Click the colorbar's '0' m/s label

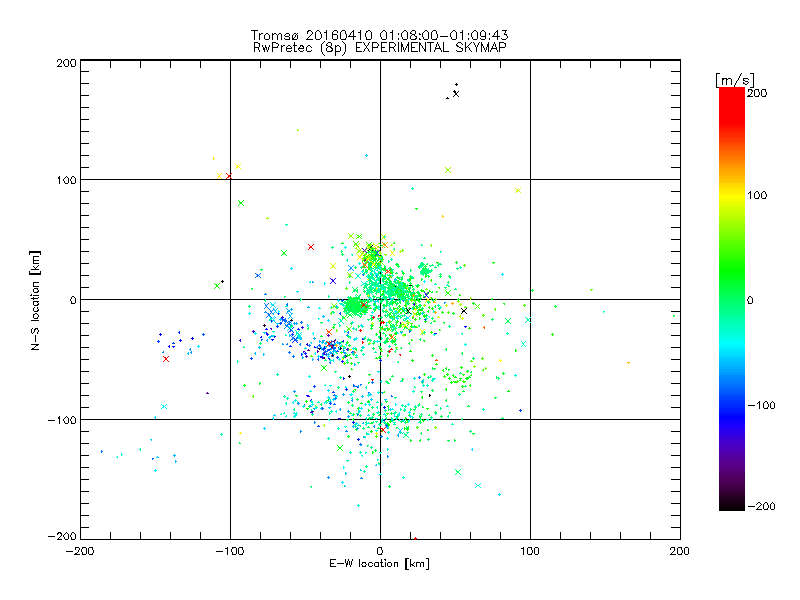point(750,300)
